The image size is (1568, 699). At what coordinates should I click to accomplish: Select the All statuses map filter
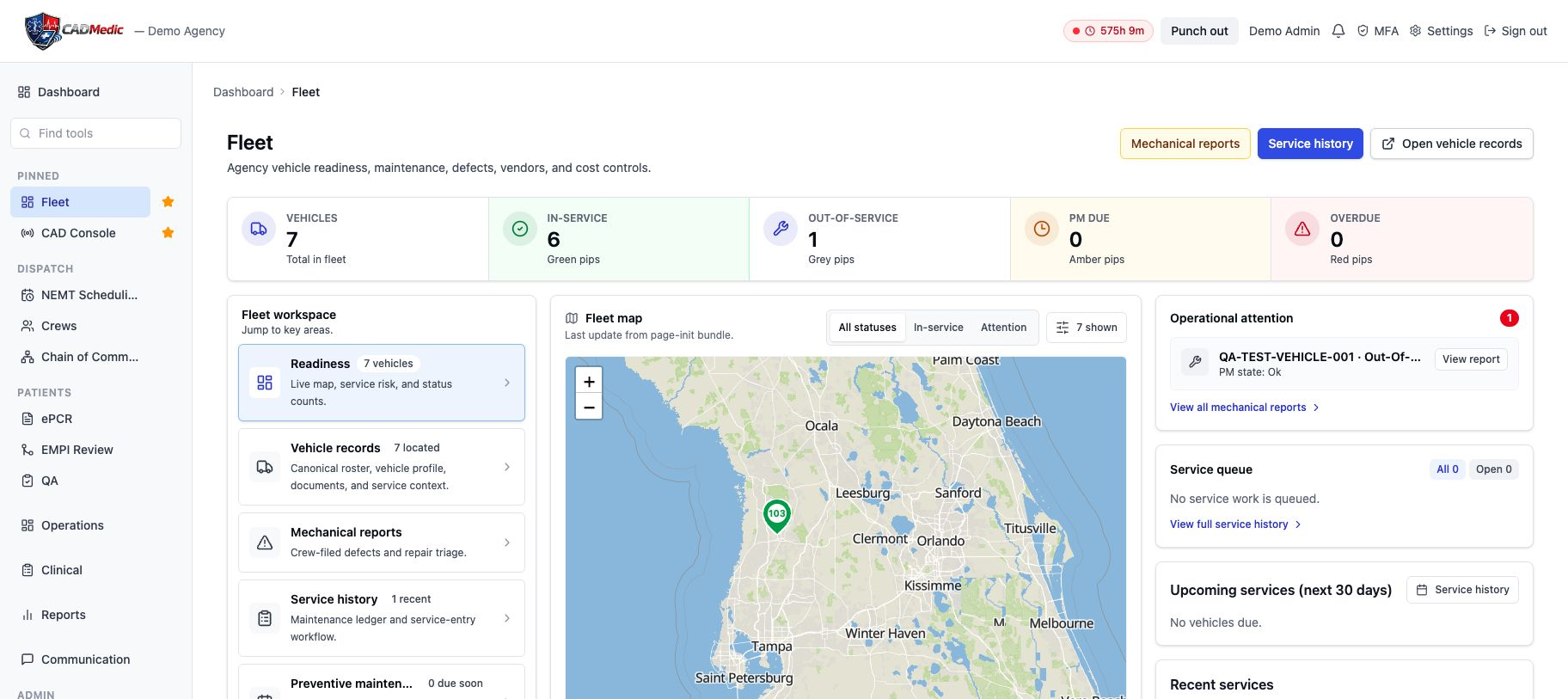(867, 328)
